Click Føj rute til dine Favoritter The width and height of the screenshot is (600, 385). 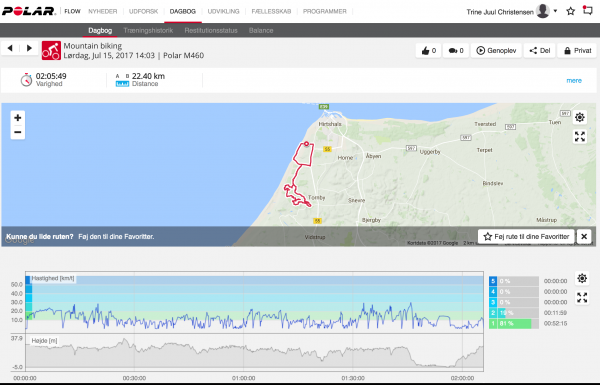point(526,237)
